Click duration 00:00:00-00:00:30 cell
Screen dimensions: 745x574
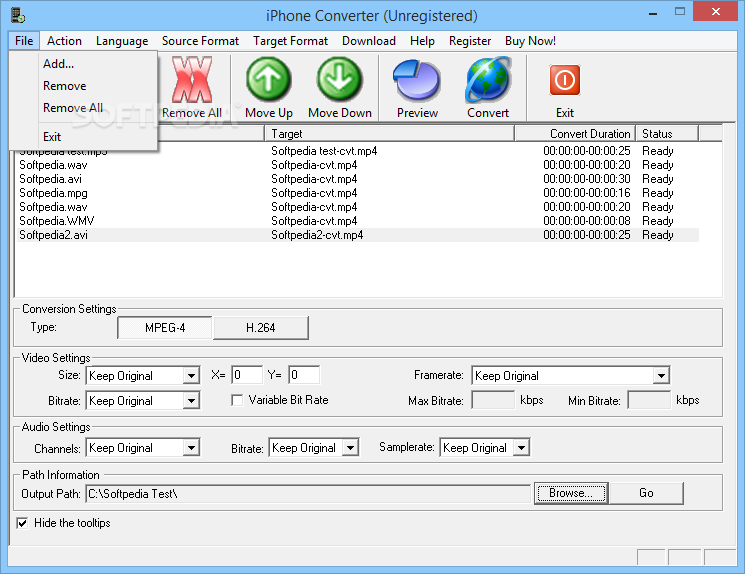(587, 179)
